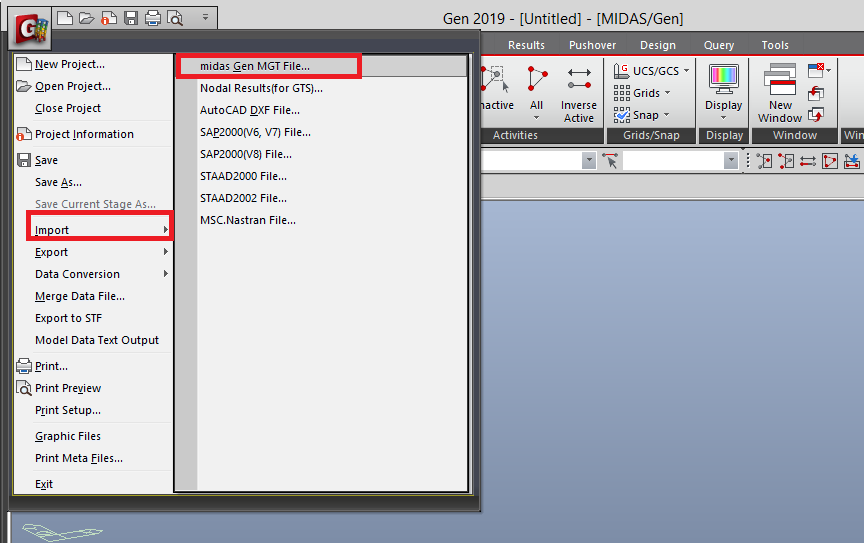Select Merge Data File menu entry
The width and height of the screenshot is (864, 543).
click(x=94, y=296)
